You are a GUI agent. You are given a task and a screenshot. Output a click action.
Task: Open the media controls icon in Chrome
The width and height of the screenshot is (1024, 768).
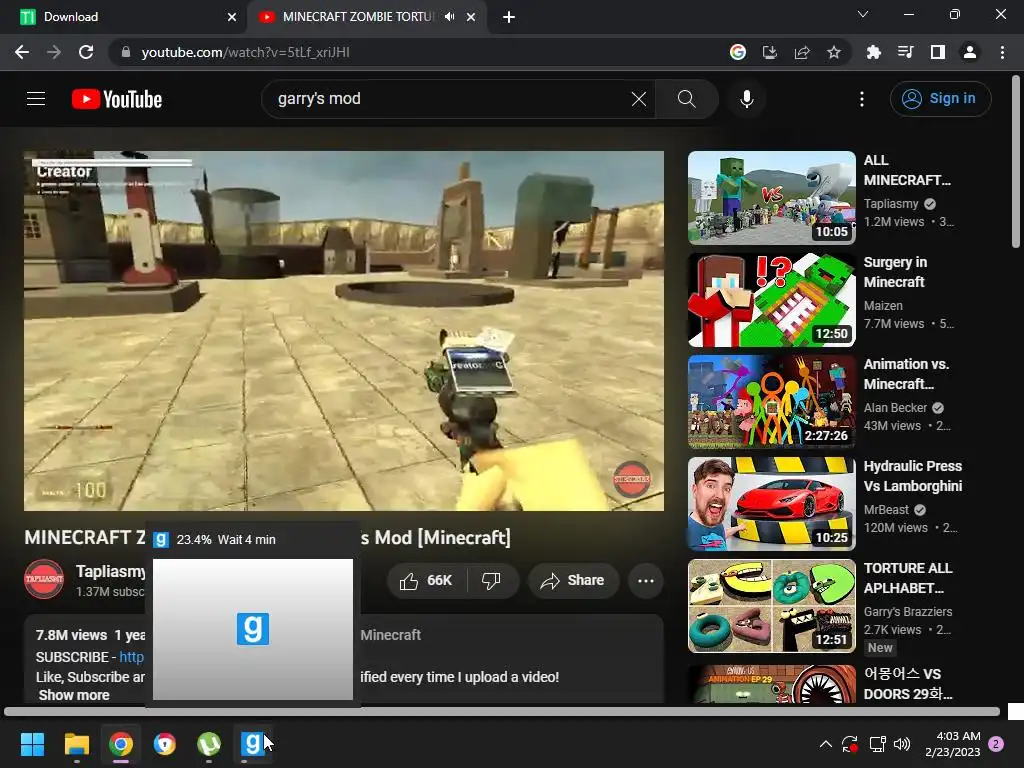pyautogui.click(x=906, y=52)
